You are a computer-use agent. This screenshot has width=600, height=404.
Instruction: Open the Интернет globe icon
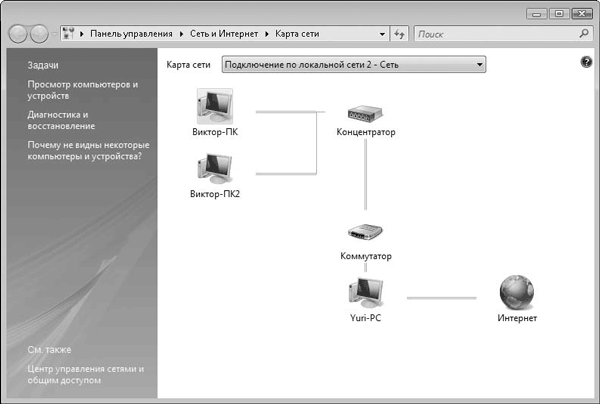[516, 293]
